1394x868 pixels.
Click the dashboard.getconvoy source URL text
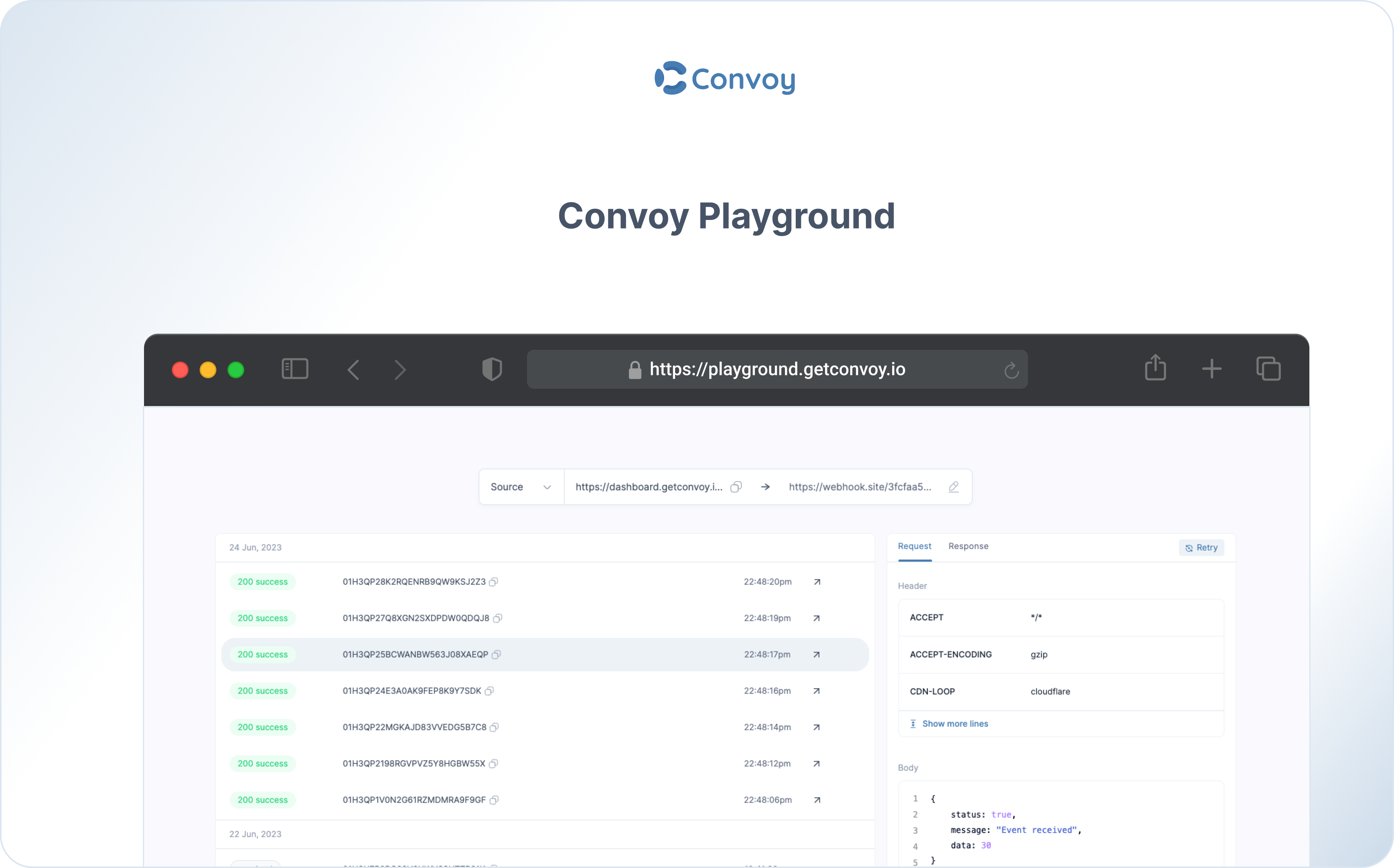[x=649, y=487]
